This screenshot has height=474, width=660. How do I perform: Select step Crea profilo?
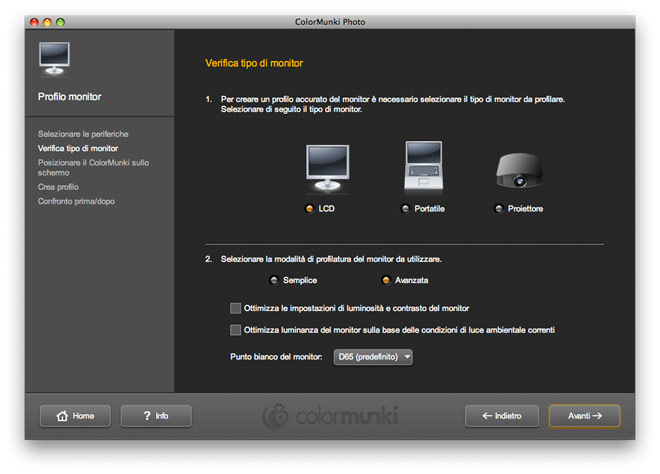click(58, 187)
